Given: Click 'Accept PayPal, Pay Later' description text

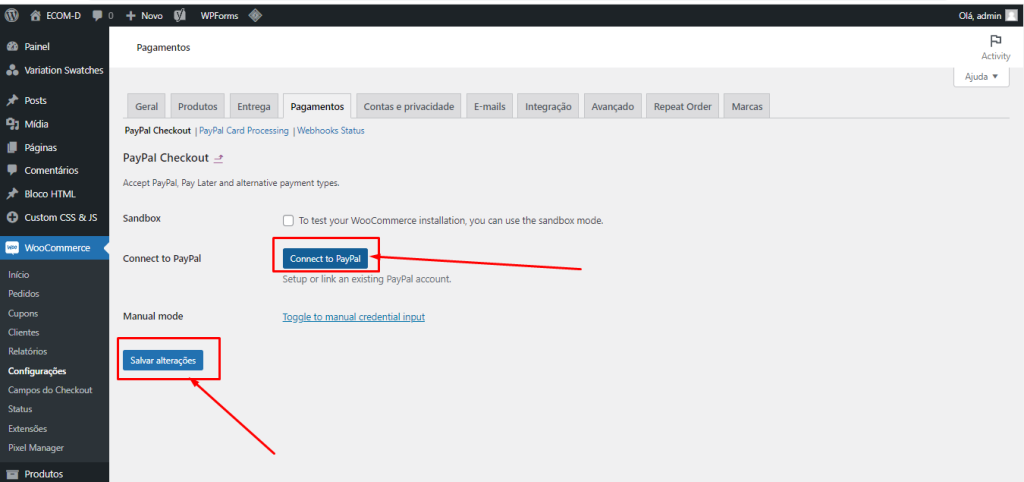Looking at the screenshot, I should [231, 184].
